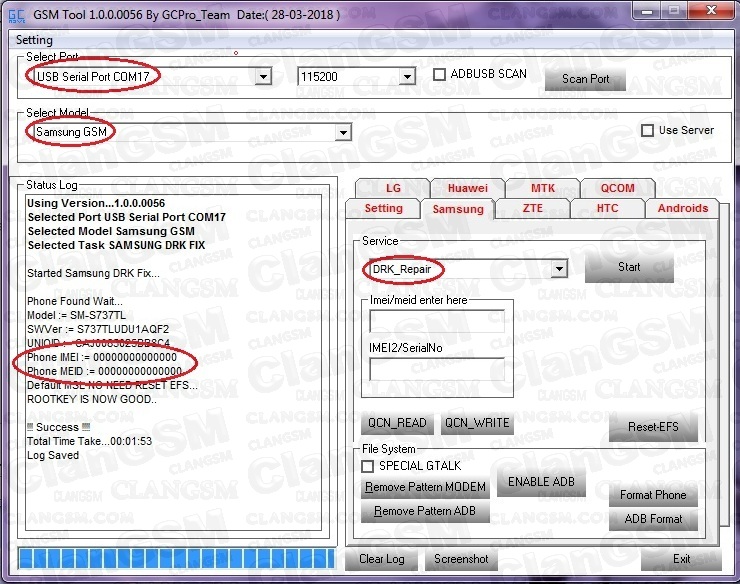Focus the Imei/meid enter here field
Screen dimensions: 740x584
(x=437, y=322)
